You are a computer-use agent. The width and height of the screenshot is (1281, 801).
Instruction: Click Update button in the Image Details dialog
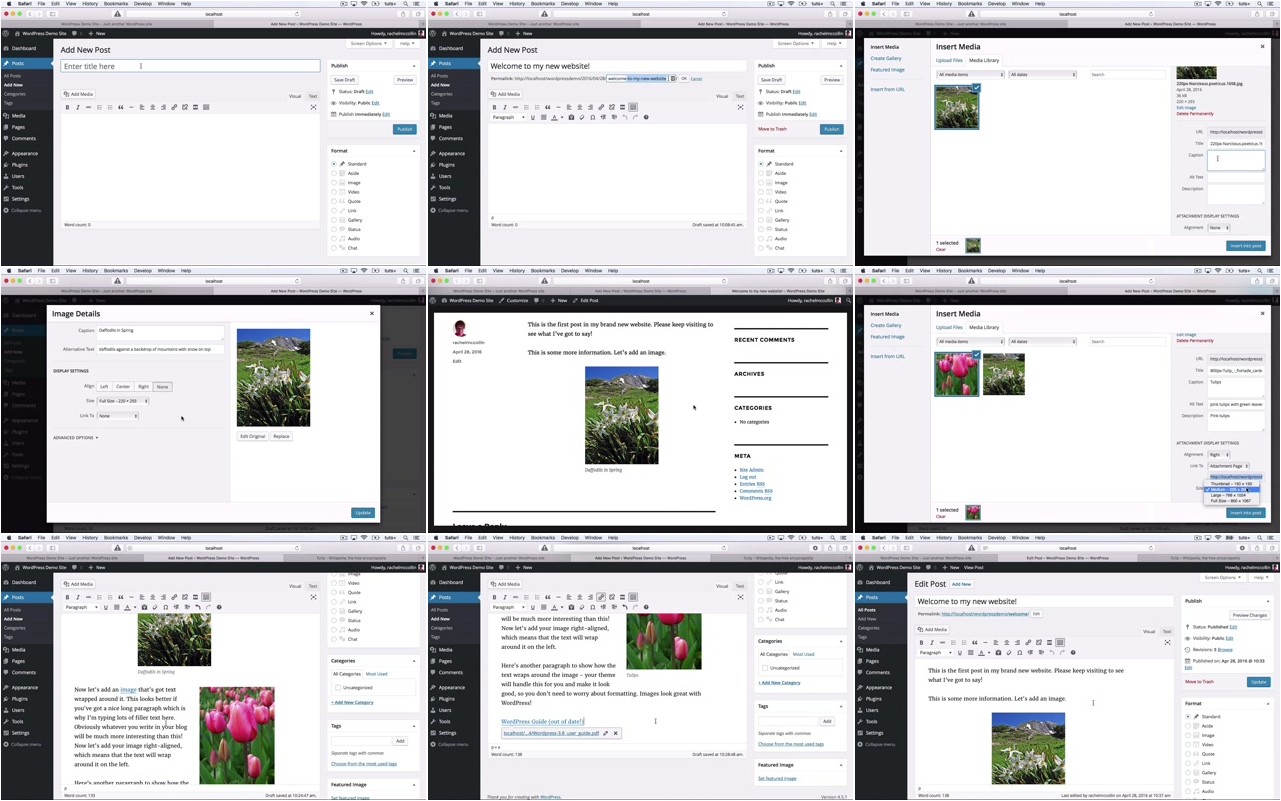(x=363, y=512)
